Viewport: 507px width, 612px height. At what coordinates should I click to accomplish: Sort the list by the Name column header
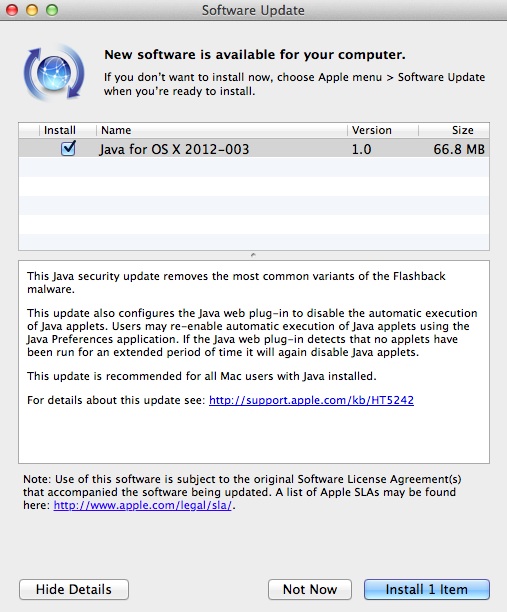pyautogui.click(x=222, y=130)
